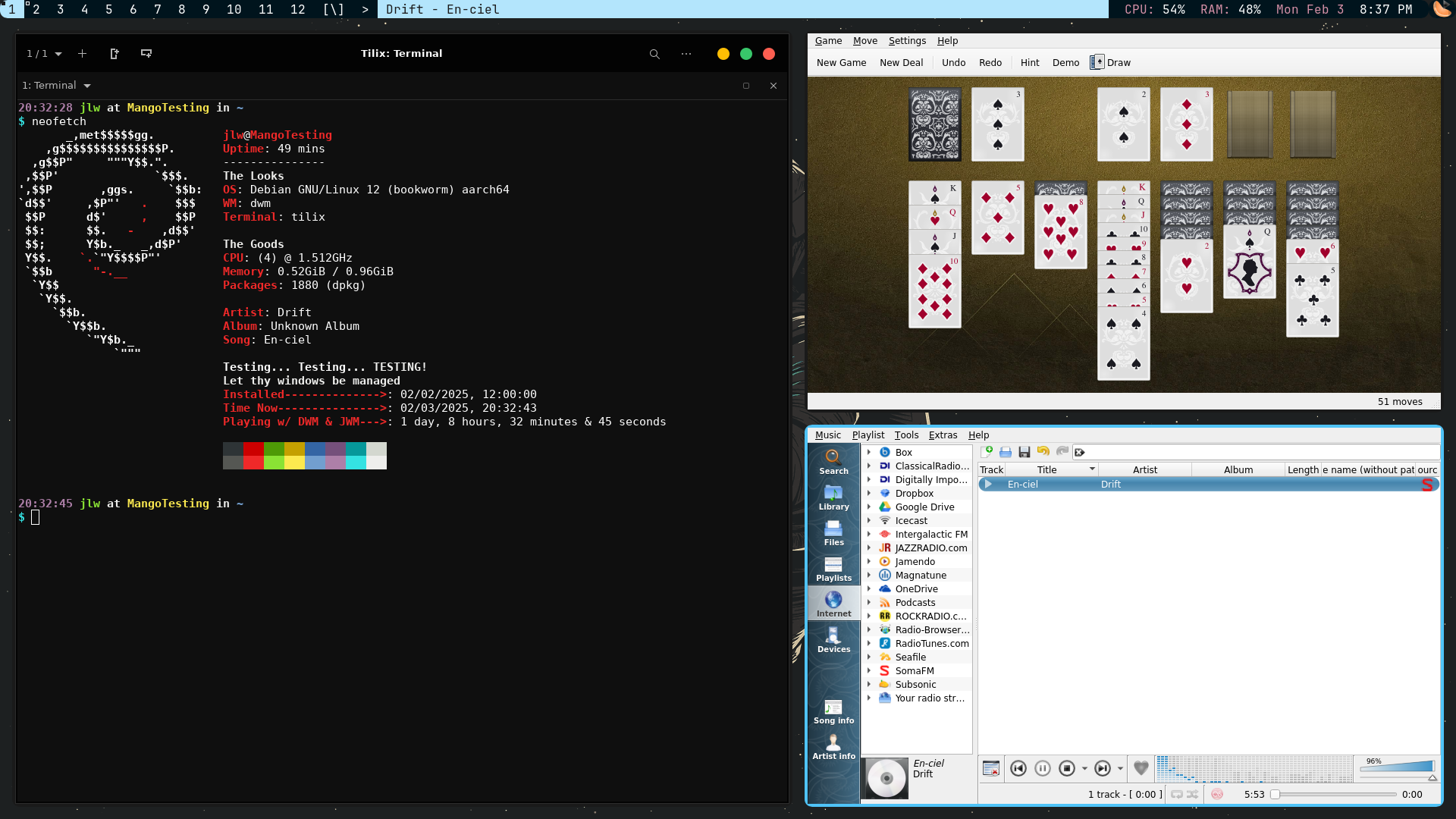This screenshot has width=1456, height=819.
Task: Open the Playlist menu in Clementine
Action: click(x=868, y=435)
